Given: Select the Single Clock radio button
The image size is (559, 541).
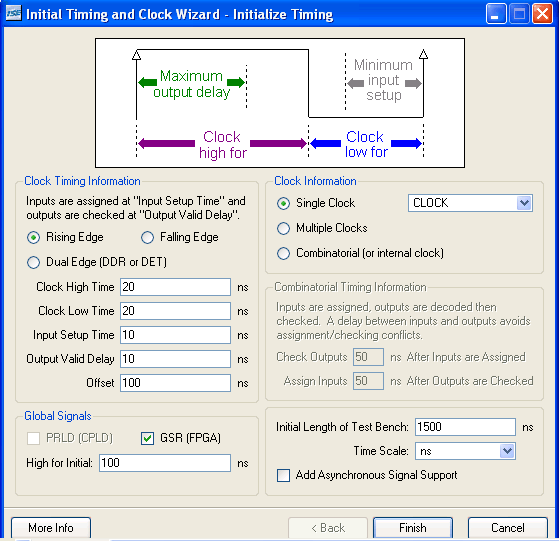Looking at the screenshot, I should coord(283,203).
